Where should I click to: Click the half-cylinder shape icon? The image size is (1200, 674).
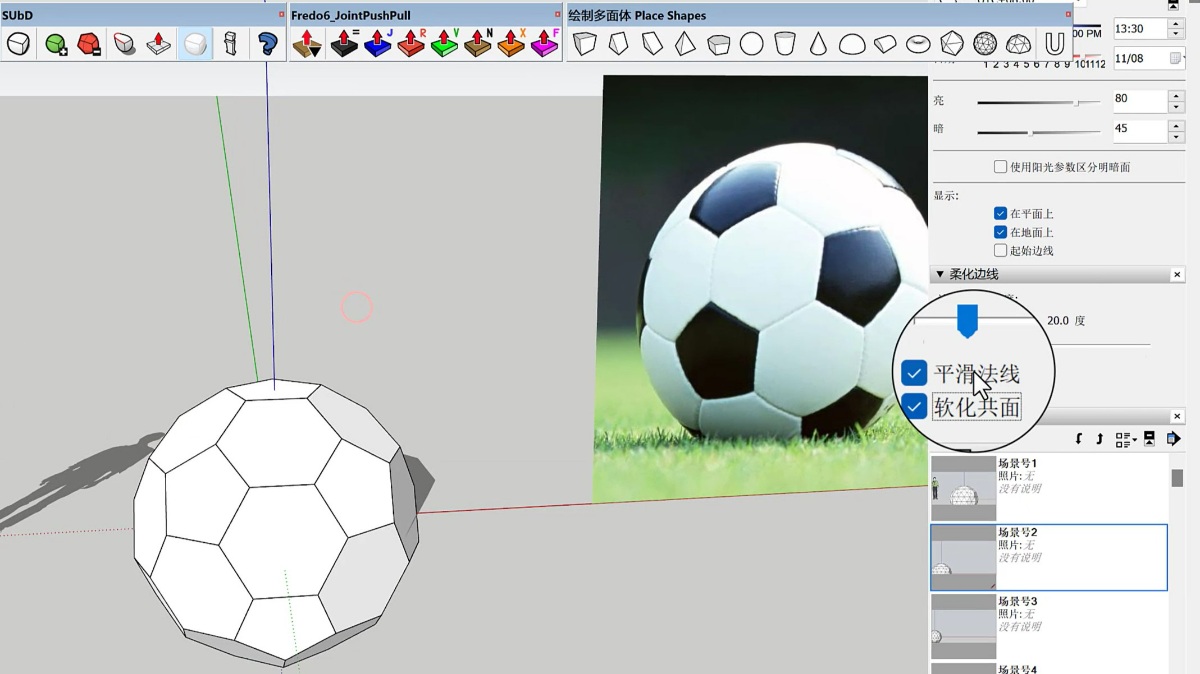click(x=885, y=44)
